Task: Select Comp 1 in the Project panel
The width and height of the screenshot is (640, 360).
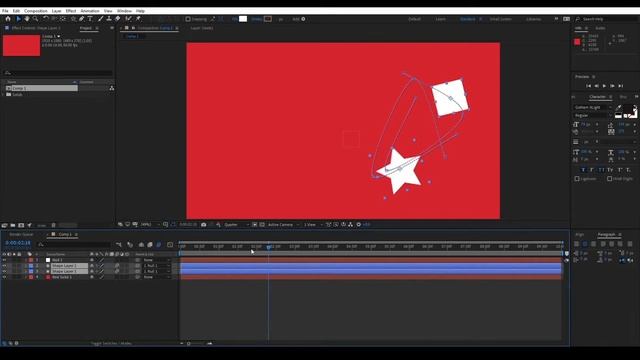Action: [41, 88]
